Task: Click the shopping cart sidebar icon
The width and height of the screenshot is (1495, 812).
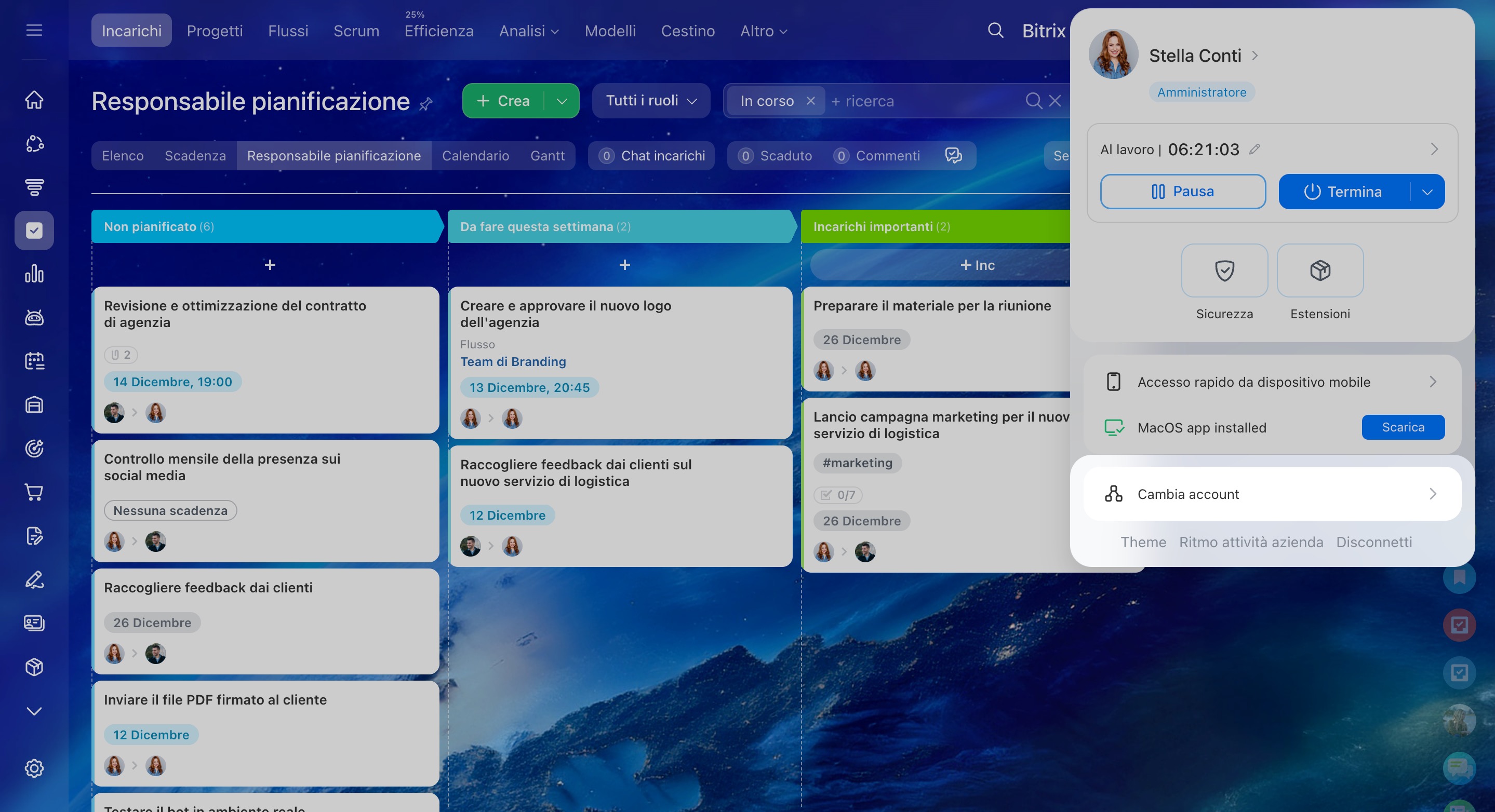Action: click(x=34, y=492)
